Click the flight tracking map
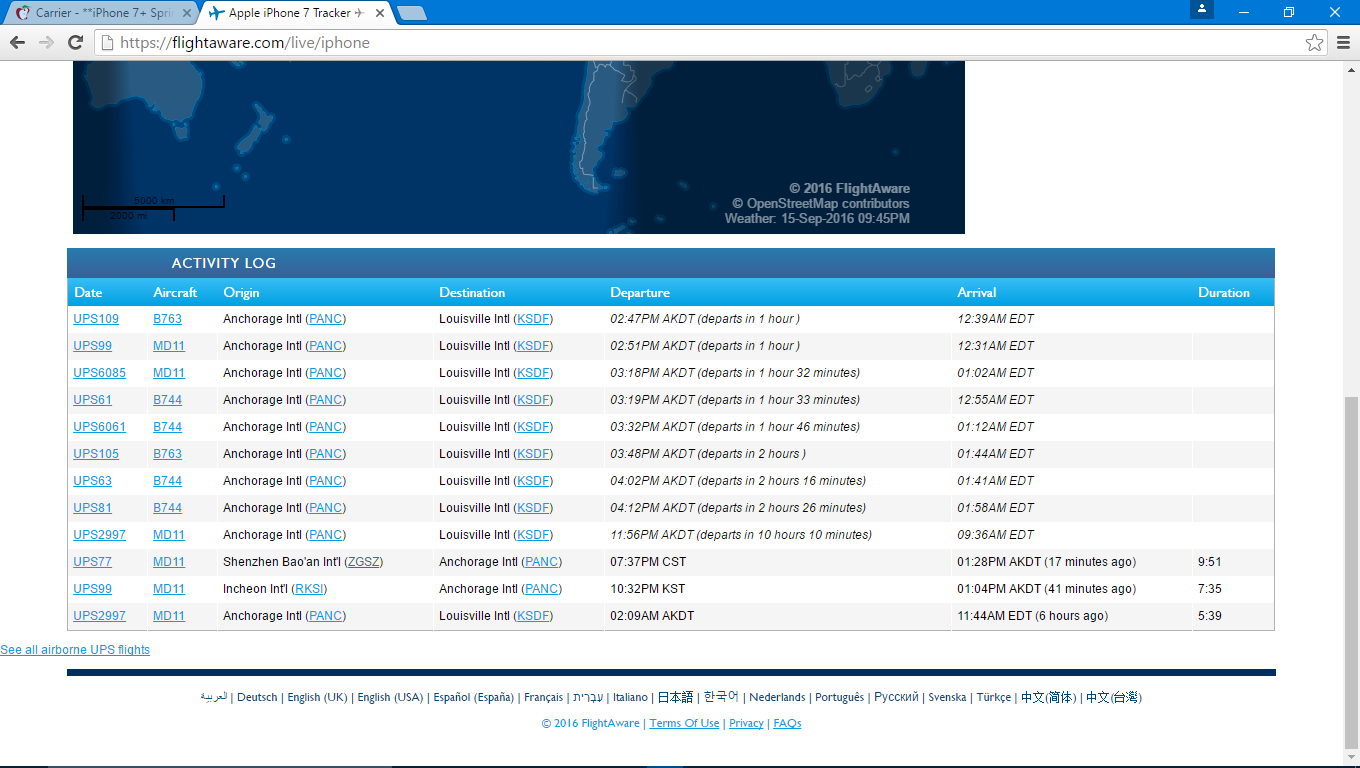This screenshot has width=1360, height=768. 519,147
